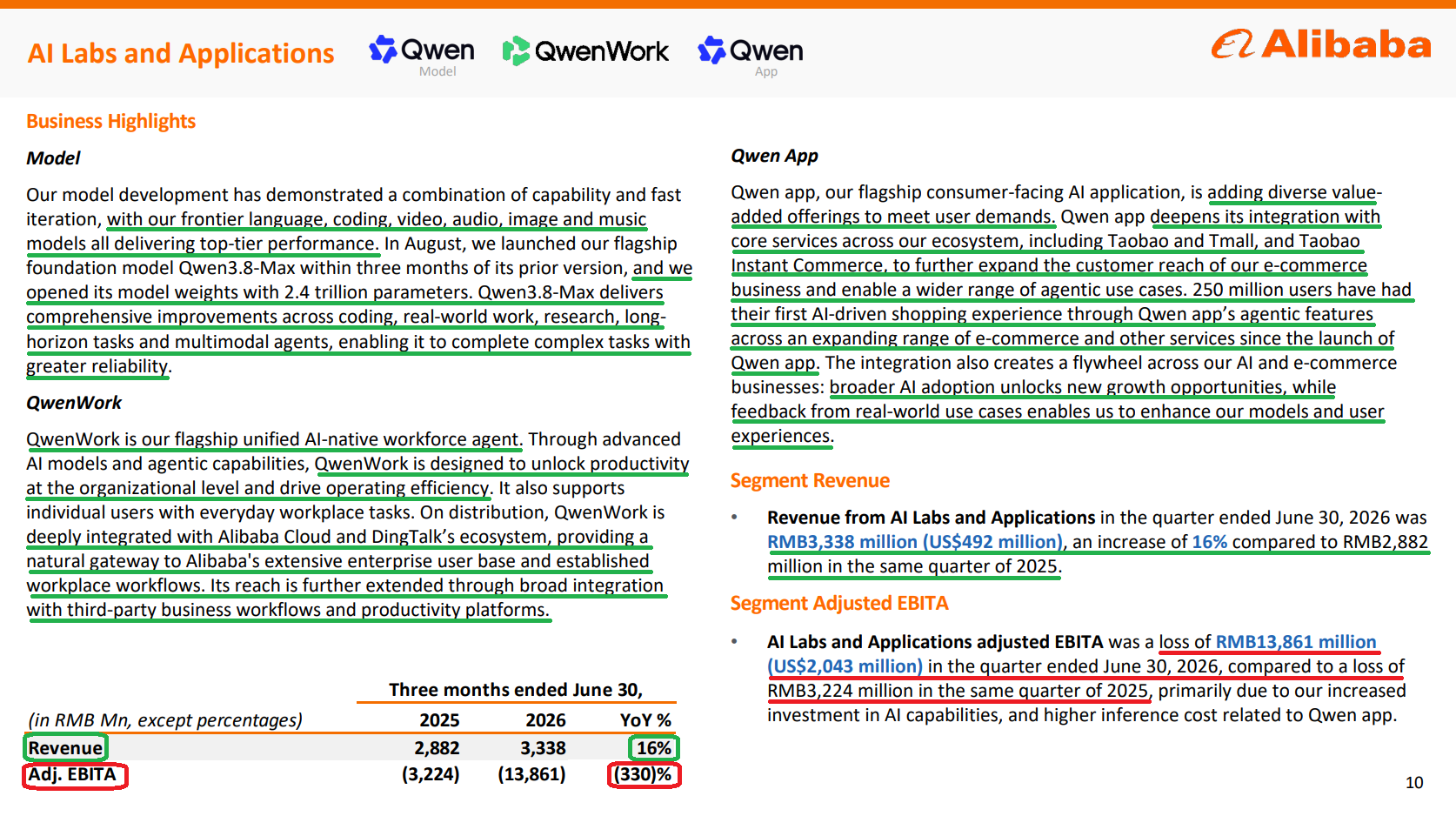Click the italic "Model" subheading above the first paragraph

[x=53, y=158]
